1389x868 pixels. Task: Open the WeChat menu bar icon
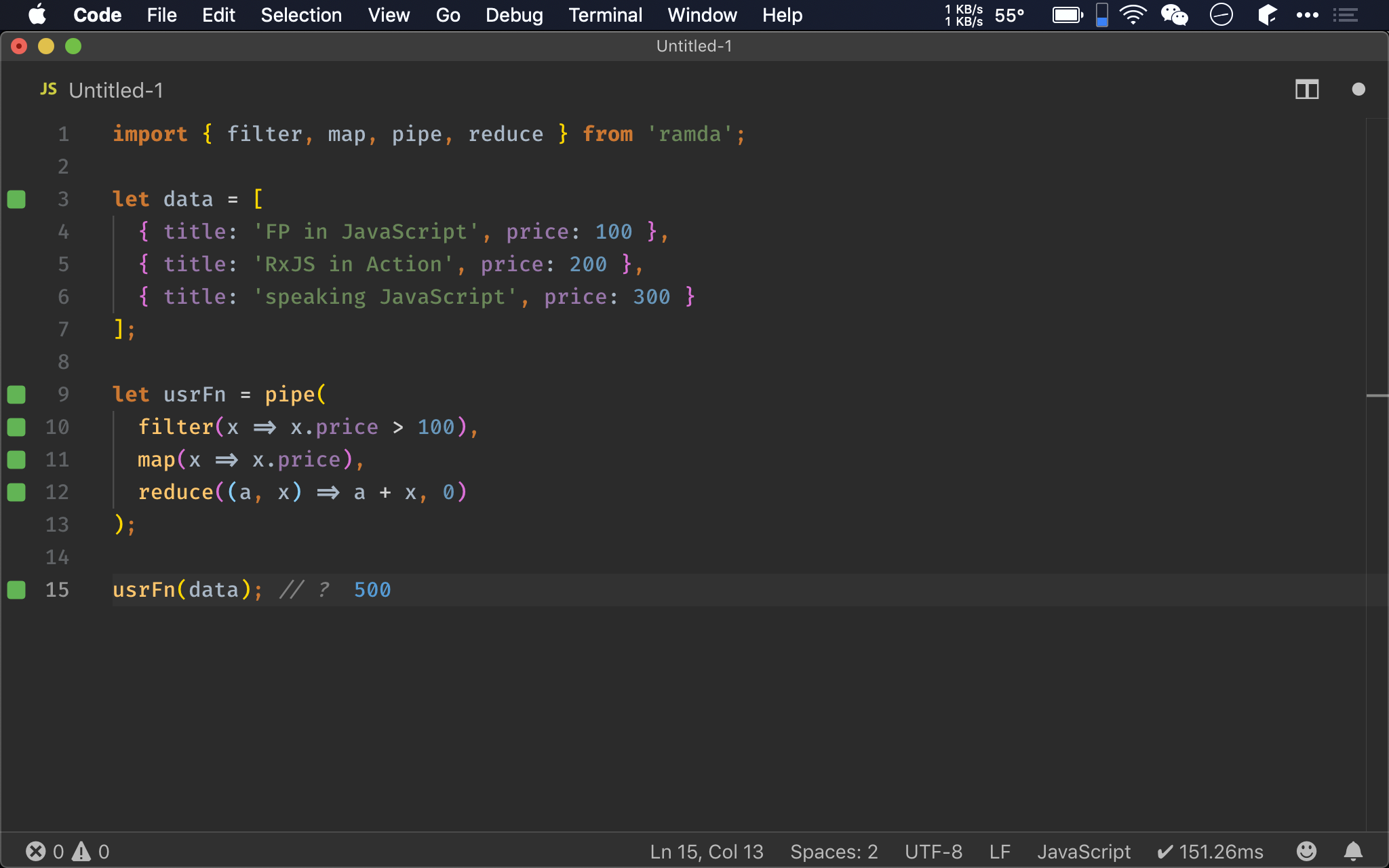coord(1175,15)
